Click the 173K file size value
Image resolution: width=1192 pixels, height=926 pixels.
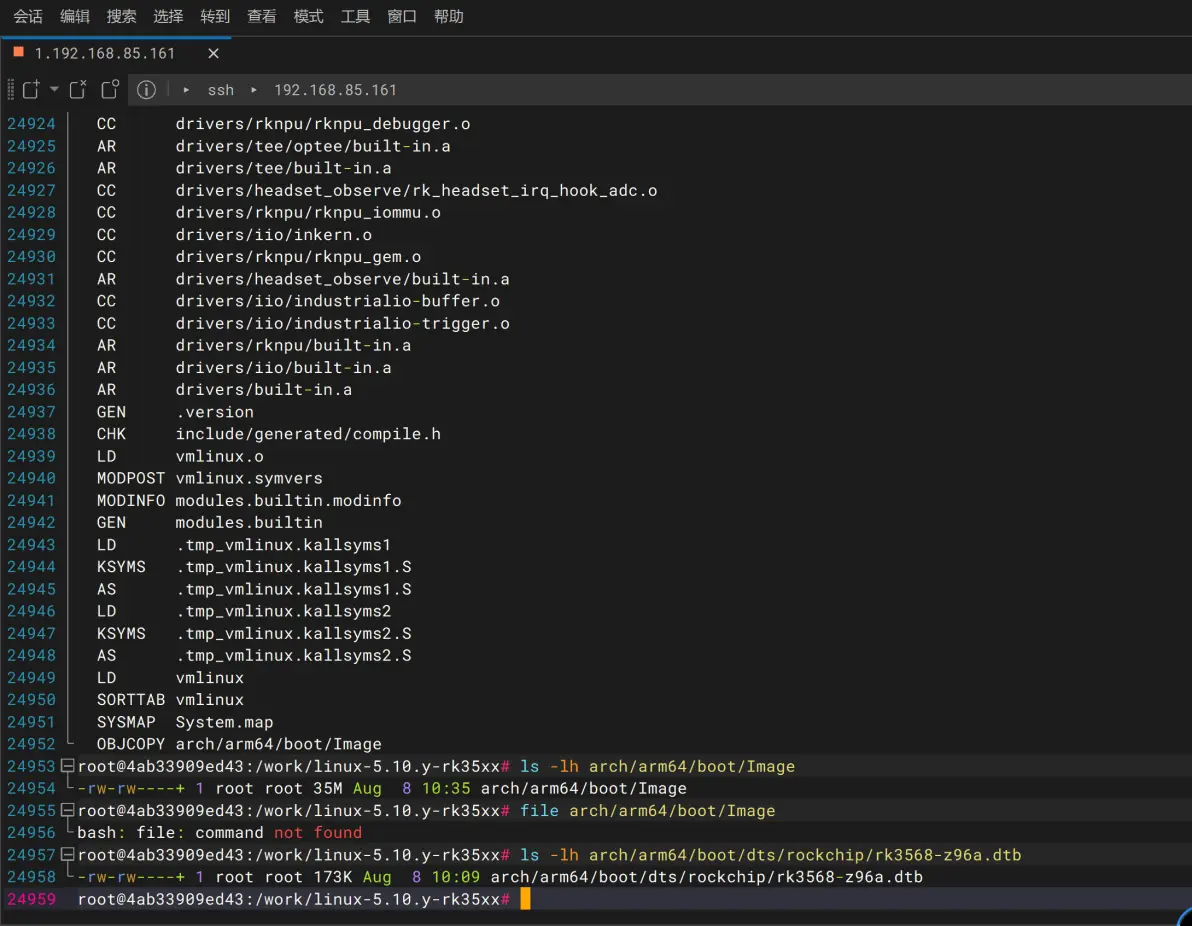coord(333,877)
